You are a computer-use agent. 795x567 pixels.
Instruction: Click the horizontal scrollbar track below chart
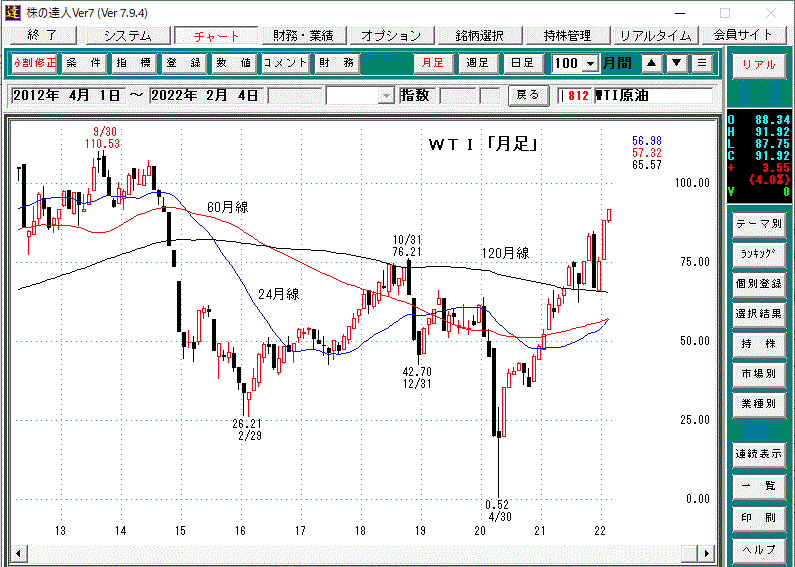click(x=360, y=553)
